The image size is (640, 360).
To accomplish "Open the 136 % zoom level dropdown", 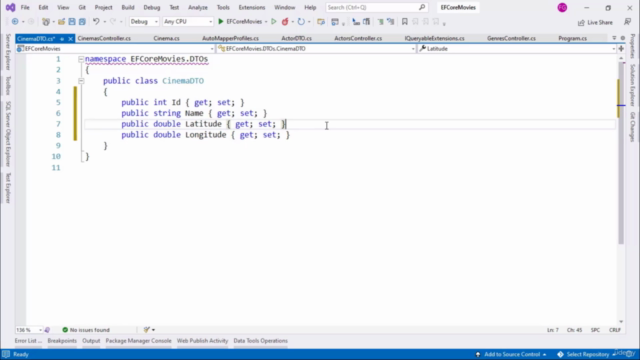I will pos(29,330).
